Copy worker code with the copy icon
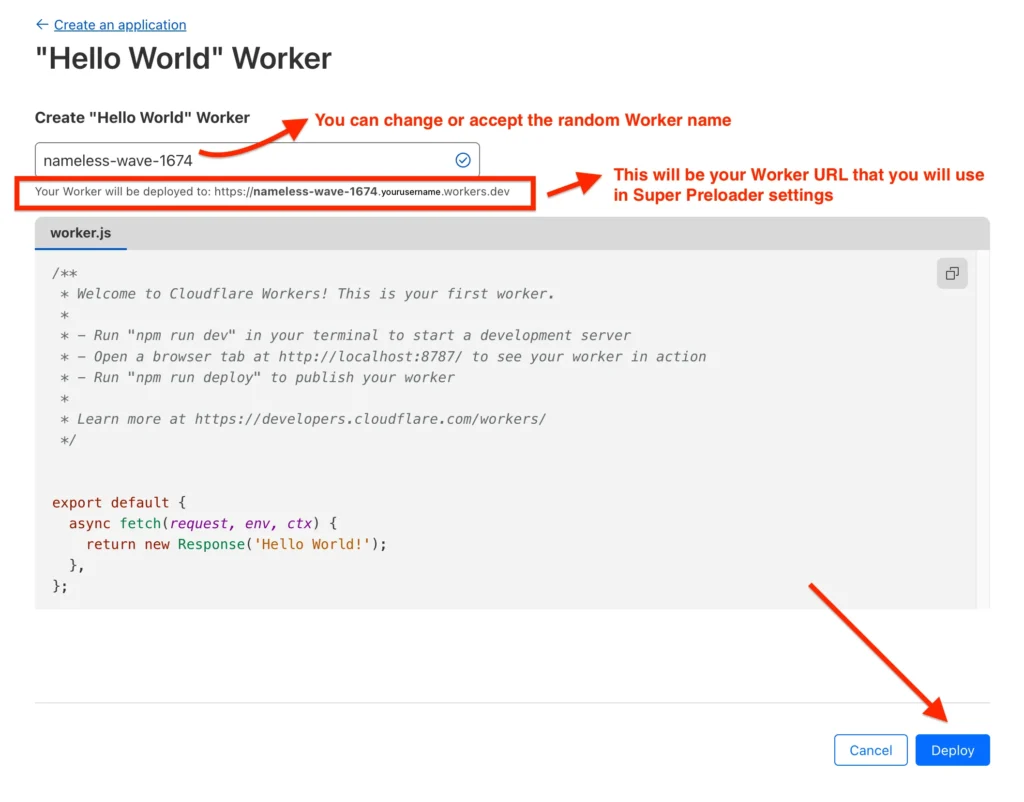The width and height of the screenshot is (1024, 802). [x=952, y=273]
